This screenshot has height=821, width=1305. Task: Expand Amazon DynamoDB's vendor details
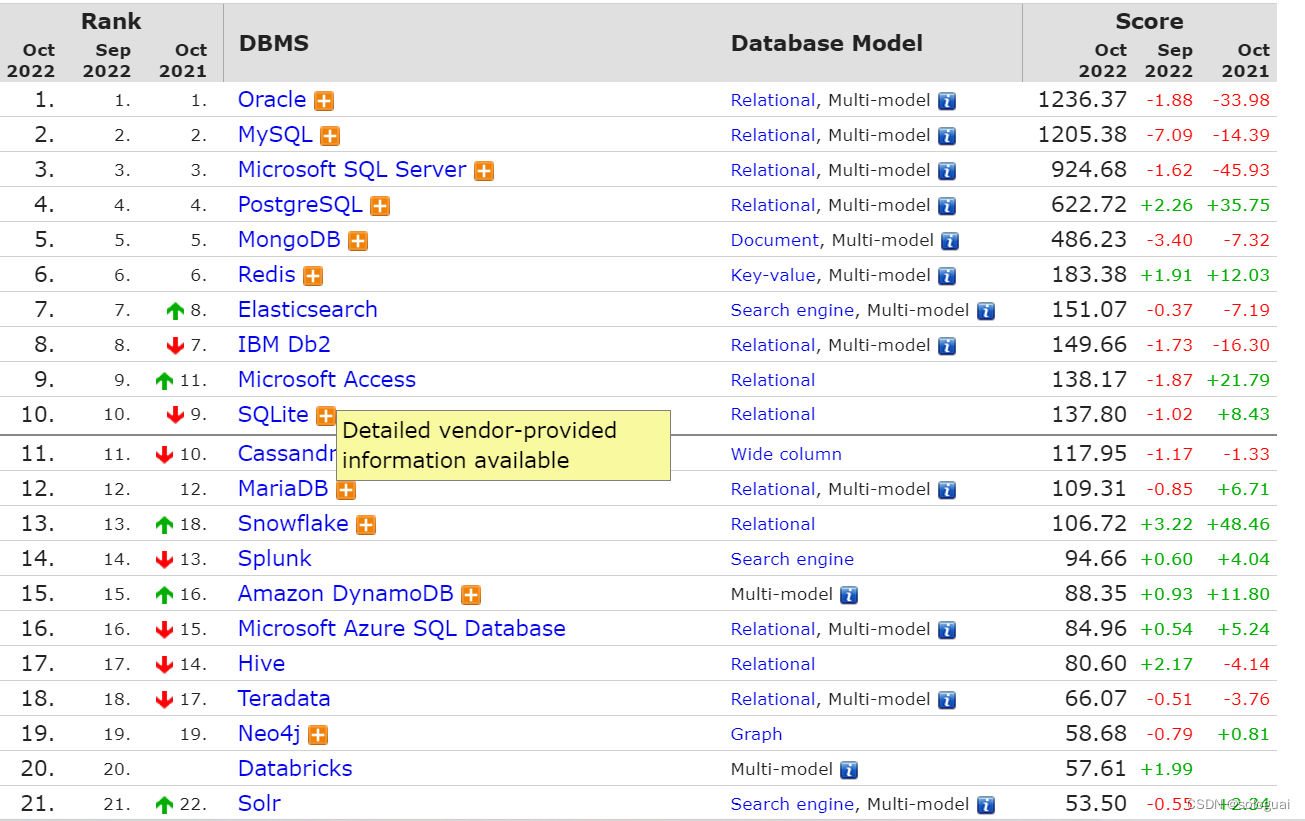[470, 594]
